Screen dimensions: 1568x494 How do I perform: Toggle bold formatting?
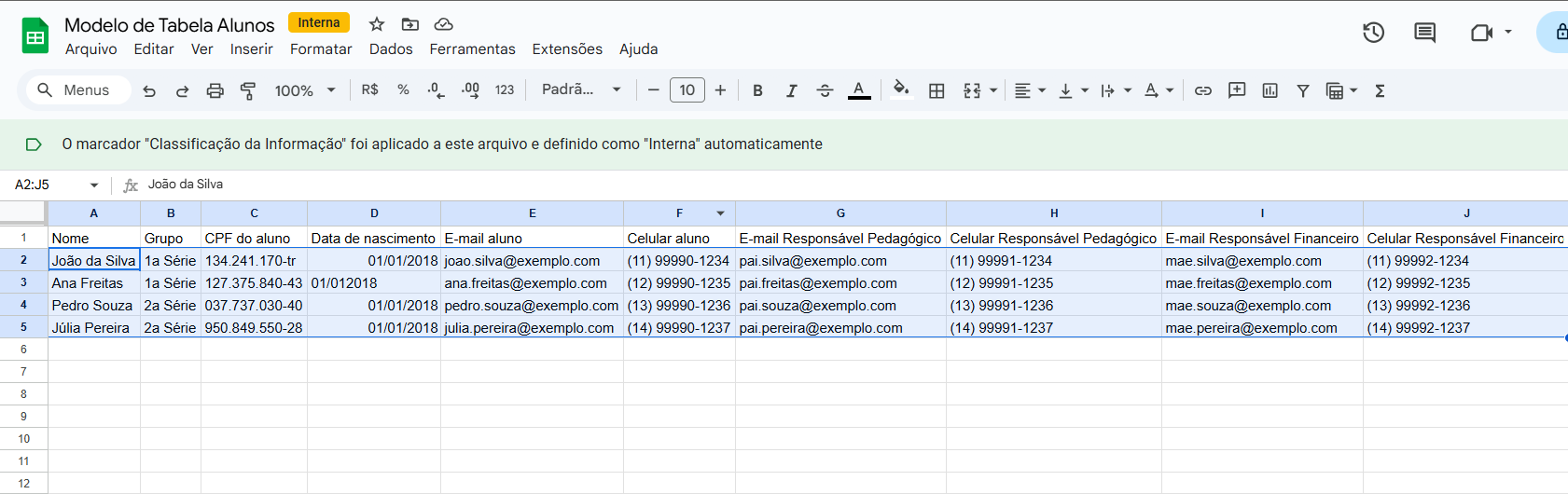pos(757,90)
